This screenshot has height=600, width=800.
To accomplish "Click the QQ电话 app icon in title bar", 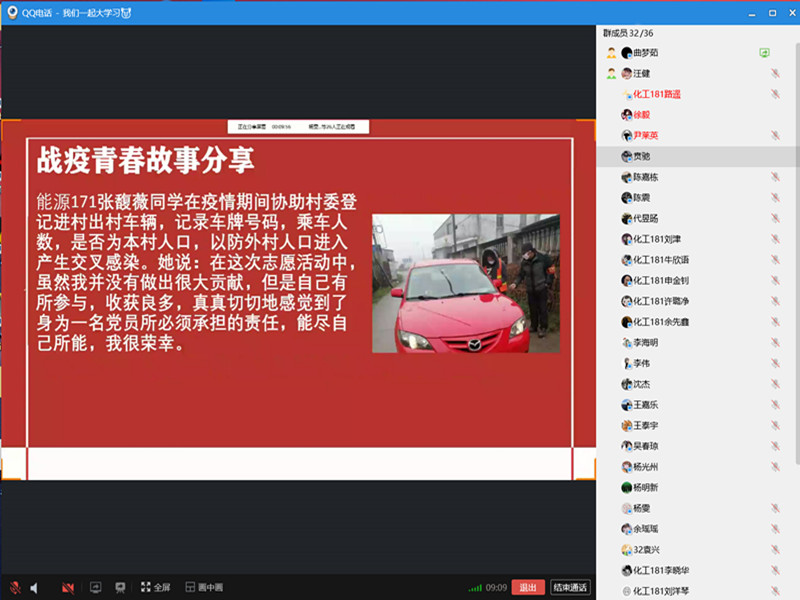I will [12, 12].
